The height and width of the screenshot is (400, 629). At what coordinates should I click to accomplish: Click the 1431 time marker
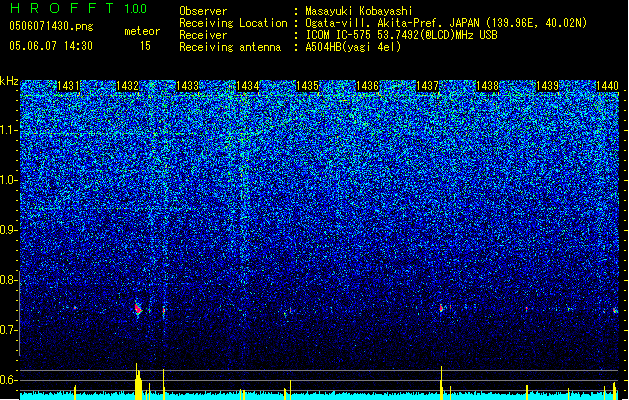pos(68,86)
